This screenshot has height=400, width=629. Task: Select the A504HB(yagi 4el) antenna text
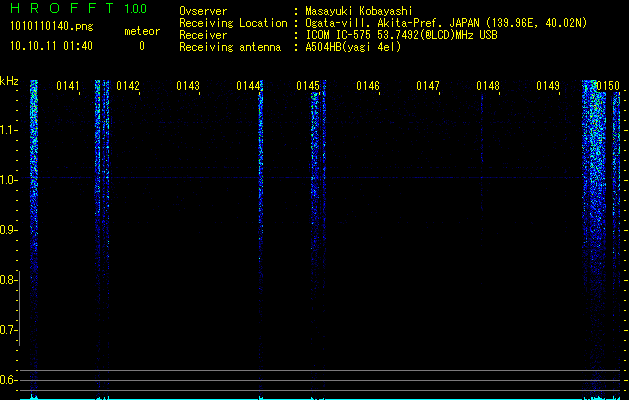coord(353,47)
